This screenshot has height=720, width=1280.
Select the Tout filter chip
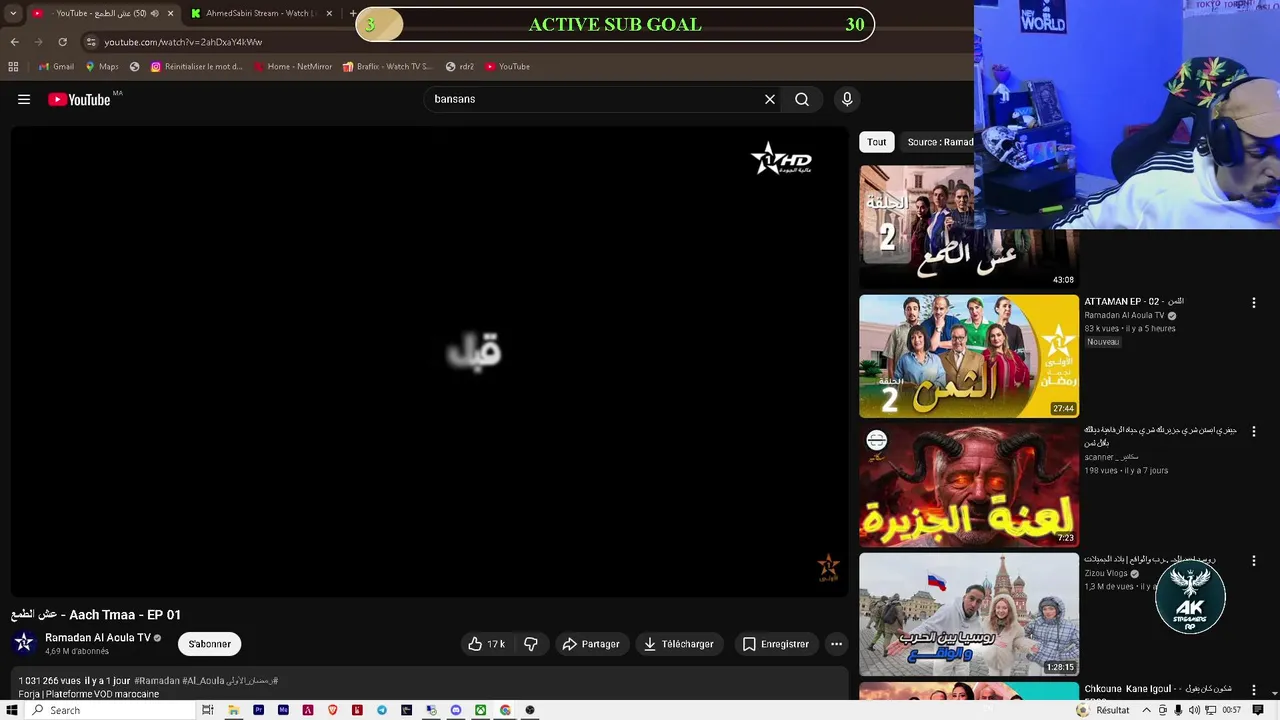pos(877,142)
